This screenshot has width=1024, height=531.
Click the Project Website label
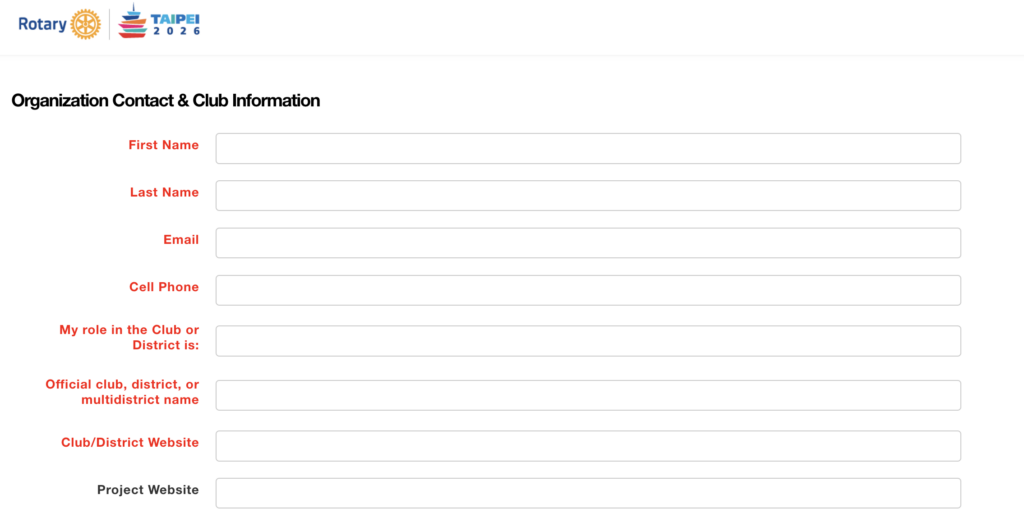pos(148,490)
